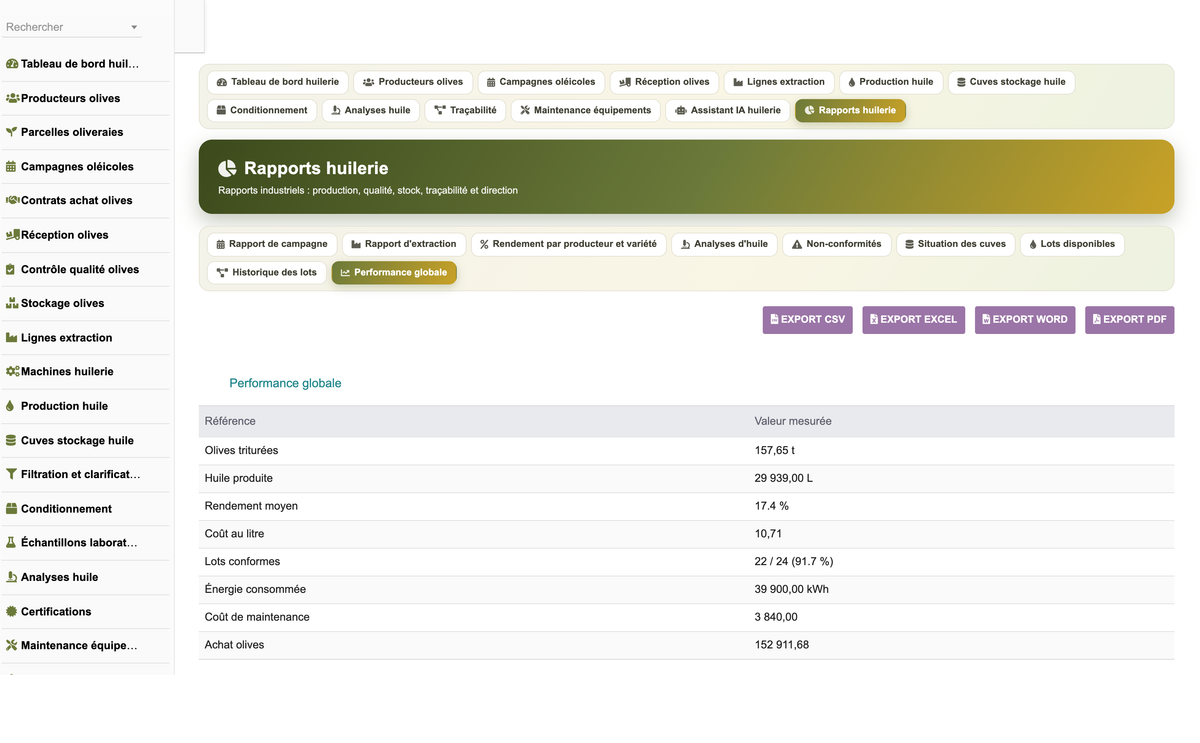Click the Valeur mesurée column header

pos(793,421)
